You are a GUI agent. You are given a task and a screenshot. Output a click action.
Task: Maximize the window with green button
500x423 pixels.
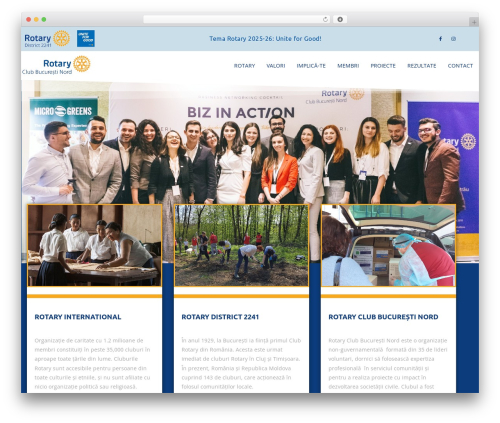44,20
